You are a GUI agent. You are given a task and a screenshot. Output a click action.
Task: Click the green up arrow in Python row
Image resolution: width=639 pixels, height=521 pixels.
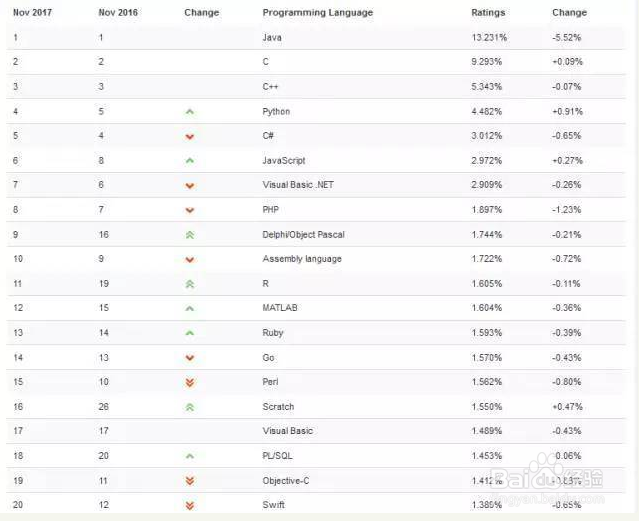tap(190, 111)
